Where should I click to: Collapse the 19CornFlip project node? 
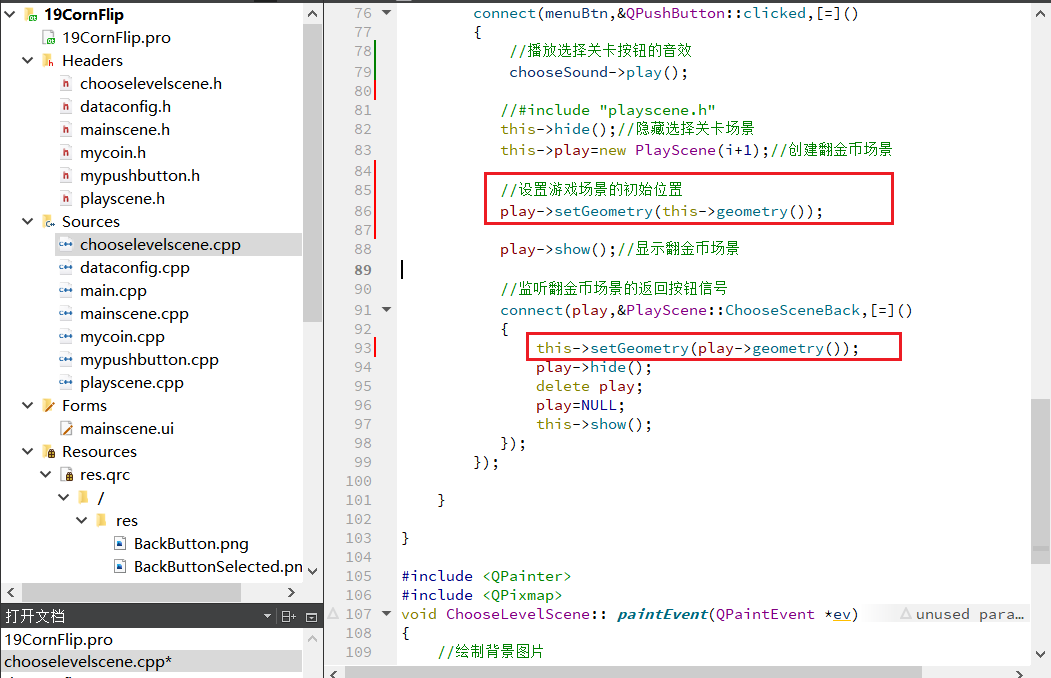coord(9,14)
